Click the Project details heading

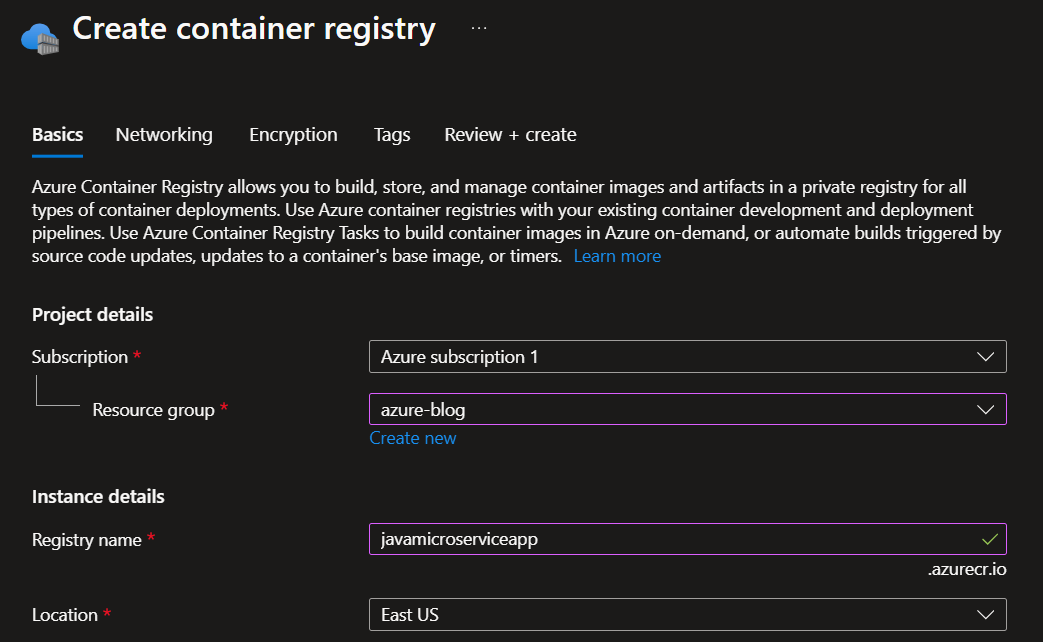92,315
